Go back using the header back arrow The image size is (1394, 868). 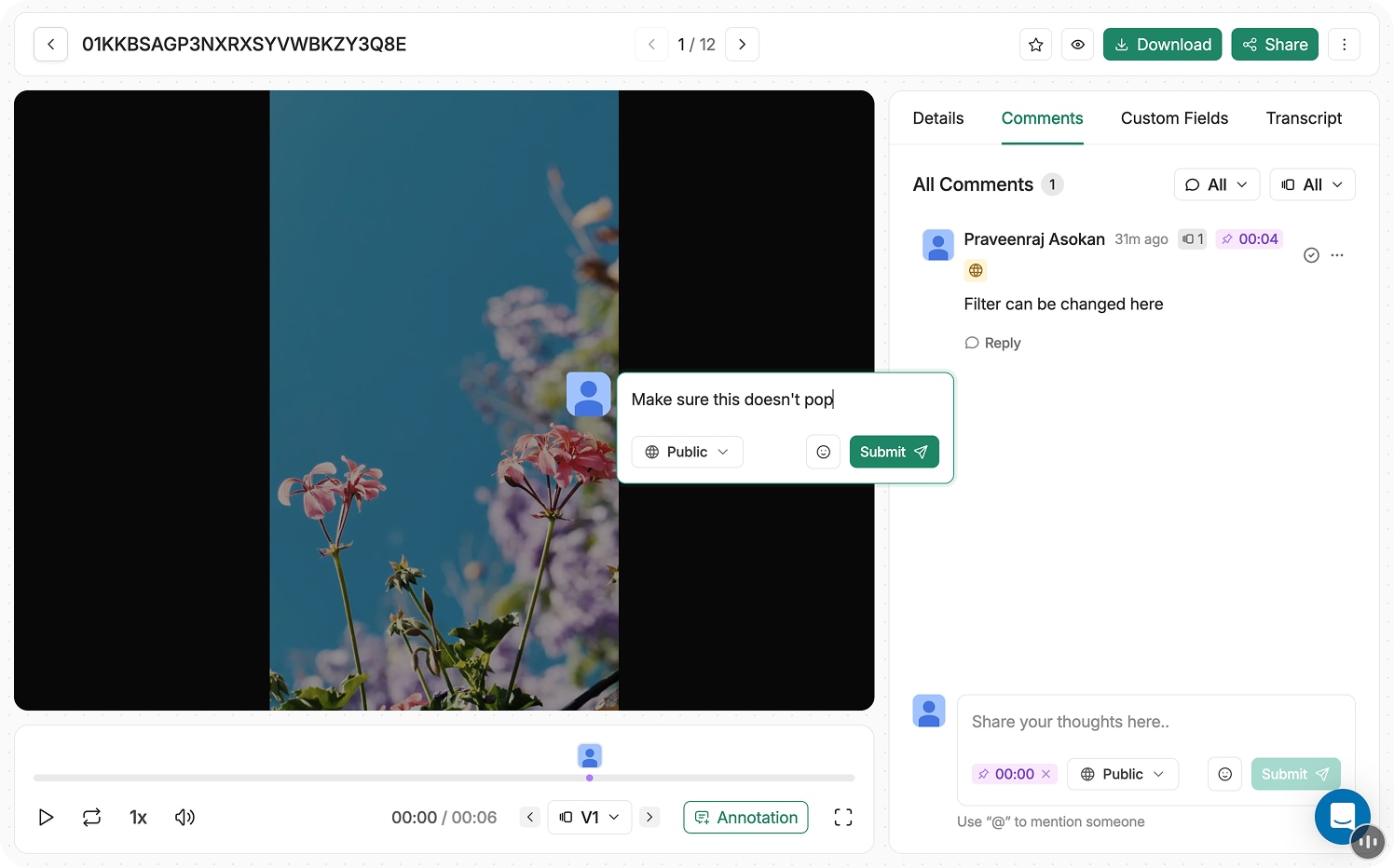(x=50, y=45)
